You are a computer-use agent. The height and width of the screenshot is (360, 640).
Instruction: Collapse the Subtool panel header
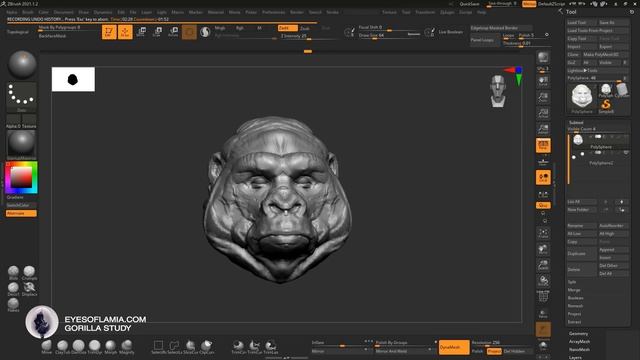[576, 122]
